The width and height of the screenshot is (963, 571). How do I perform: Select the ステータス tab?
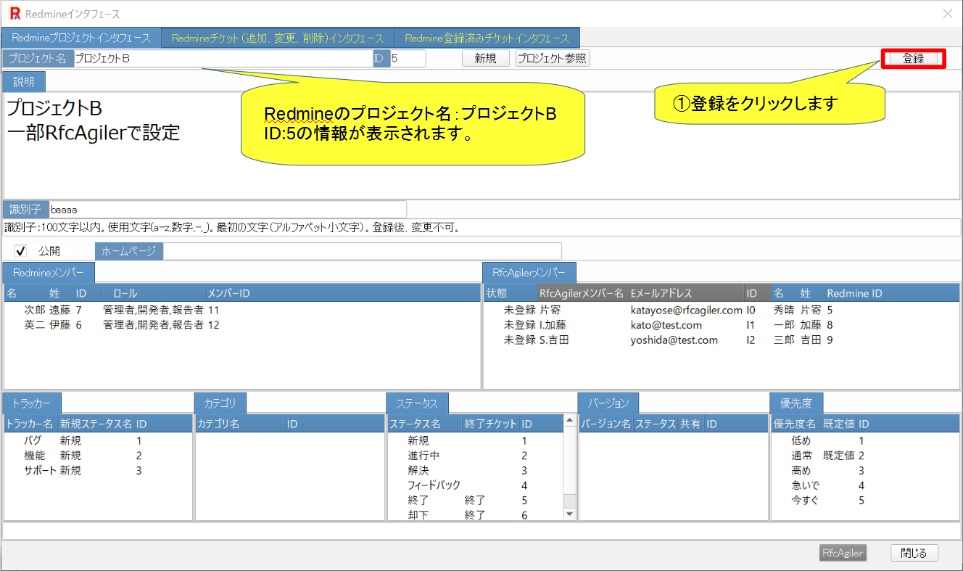(417, 403)
